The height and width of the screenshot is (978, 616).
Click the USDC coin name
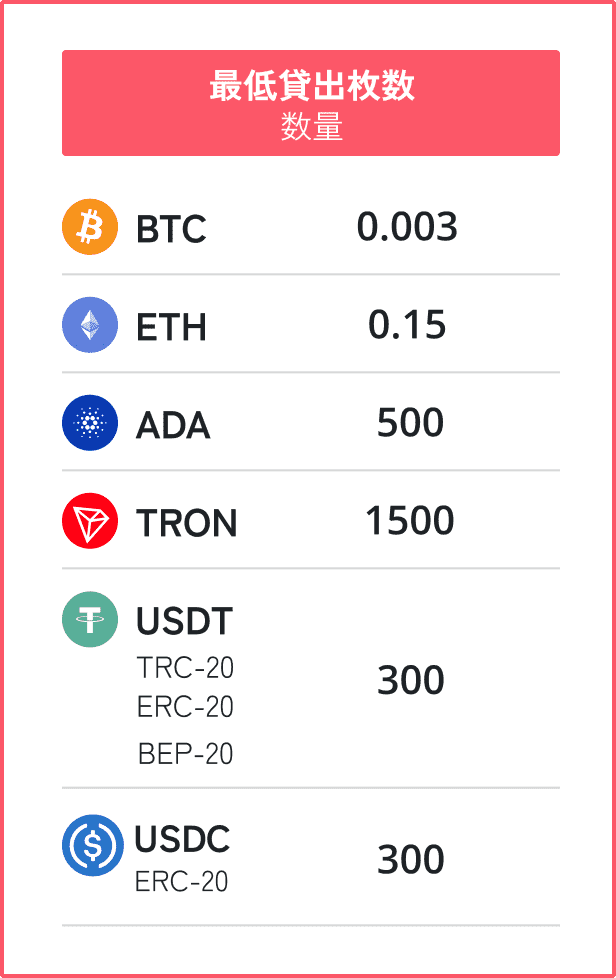click(x=182, y=839)
